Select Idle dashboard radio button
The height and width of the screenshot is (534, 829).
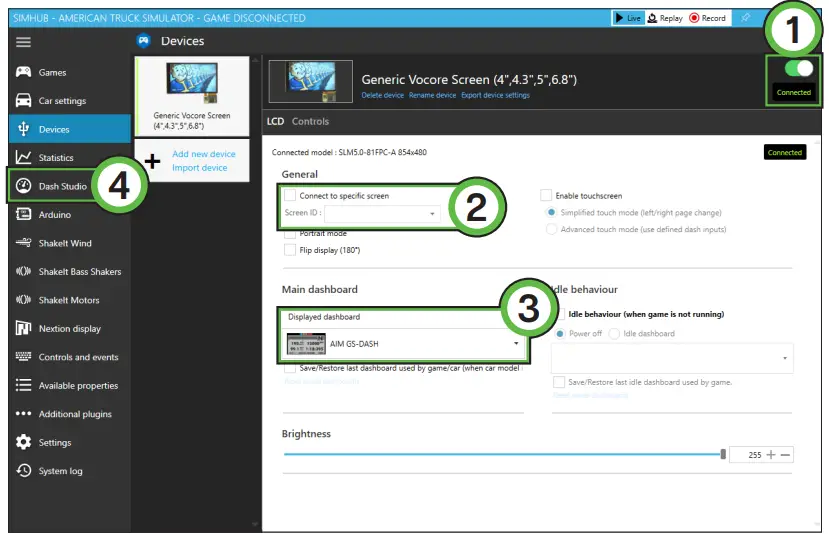pyautogui.click(x=614, y=334)
